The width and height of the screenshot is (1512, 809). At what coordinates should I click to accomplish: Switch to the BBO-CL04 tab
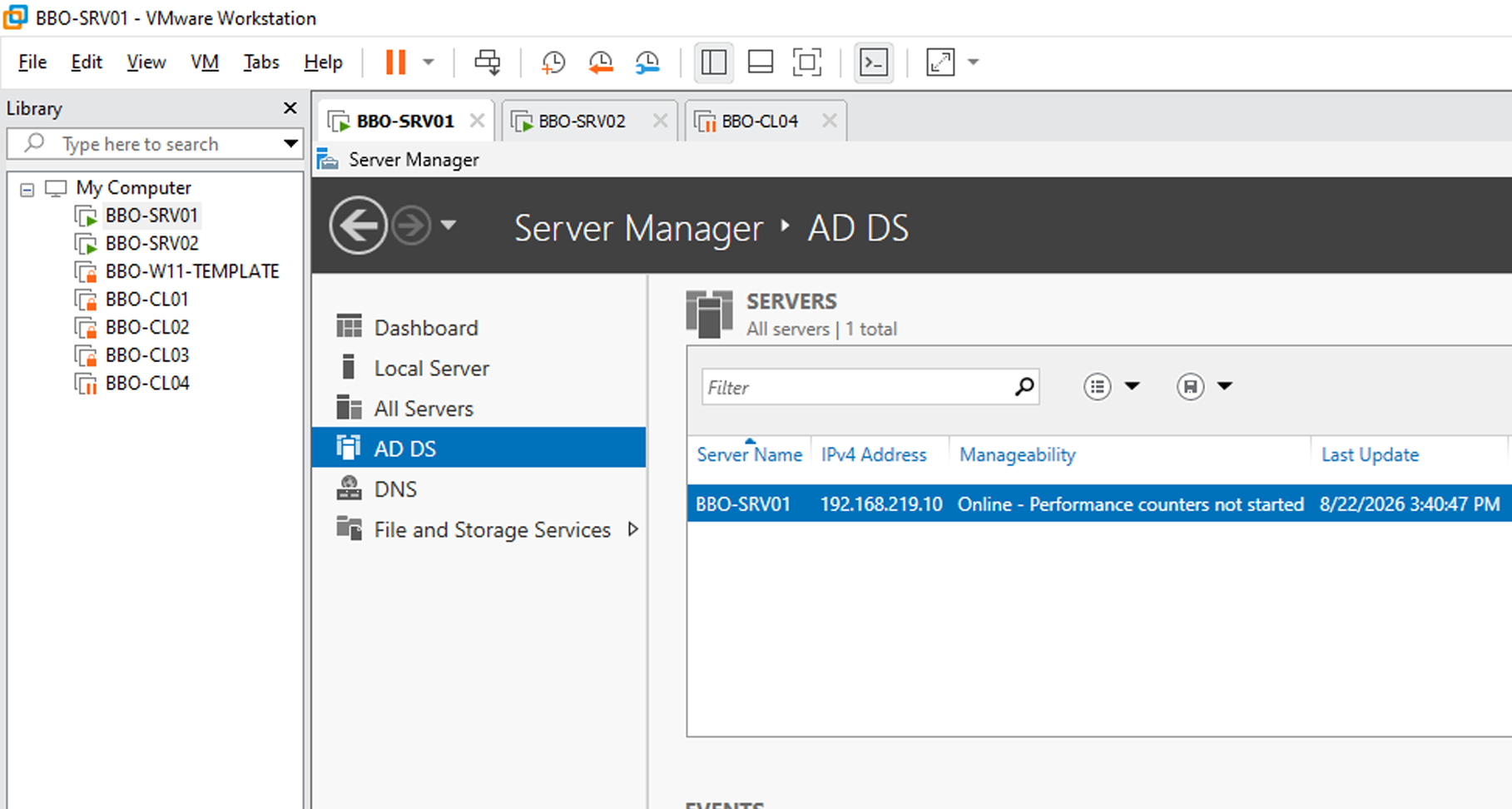[760, 122]
